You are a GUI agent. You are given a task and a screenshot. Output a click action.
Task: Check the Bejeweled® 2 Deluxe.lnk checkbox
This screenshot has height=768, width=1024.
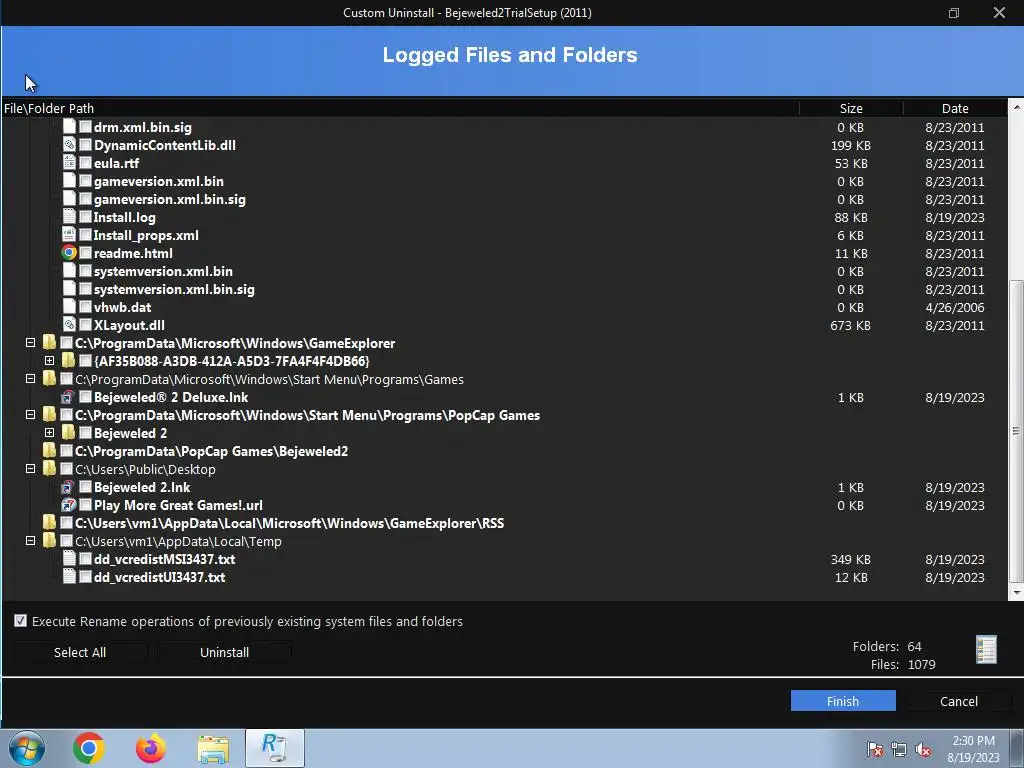click(86, 396)
